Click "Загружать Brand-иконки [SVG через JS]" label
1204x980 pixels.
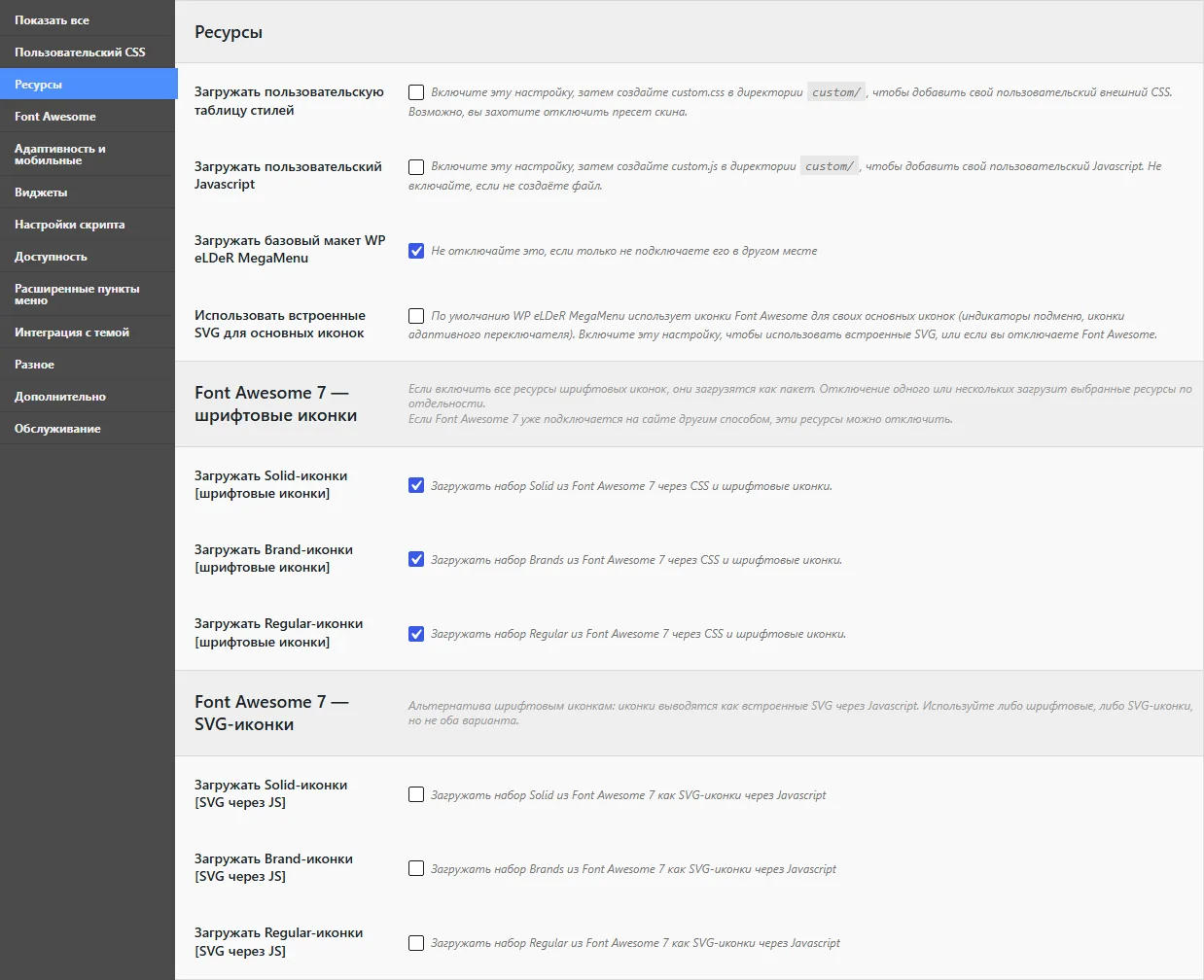[x=273, y=867]
